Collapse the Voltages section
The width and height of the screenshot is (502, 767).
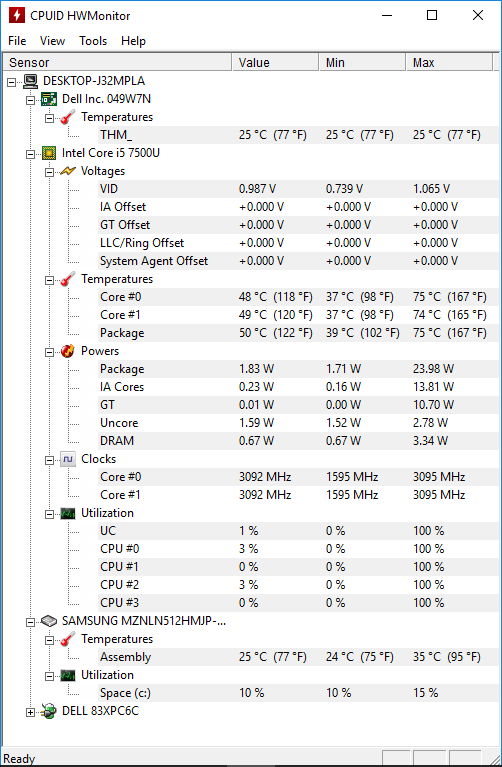click(49, 172)
